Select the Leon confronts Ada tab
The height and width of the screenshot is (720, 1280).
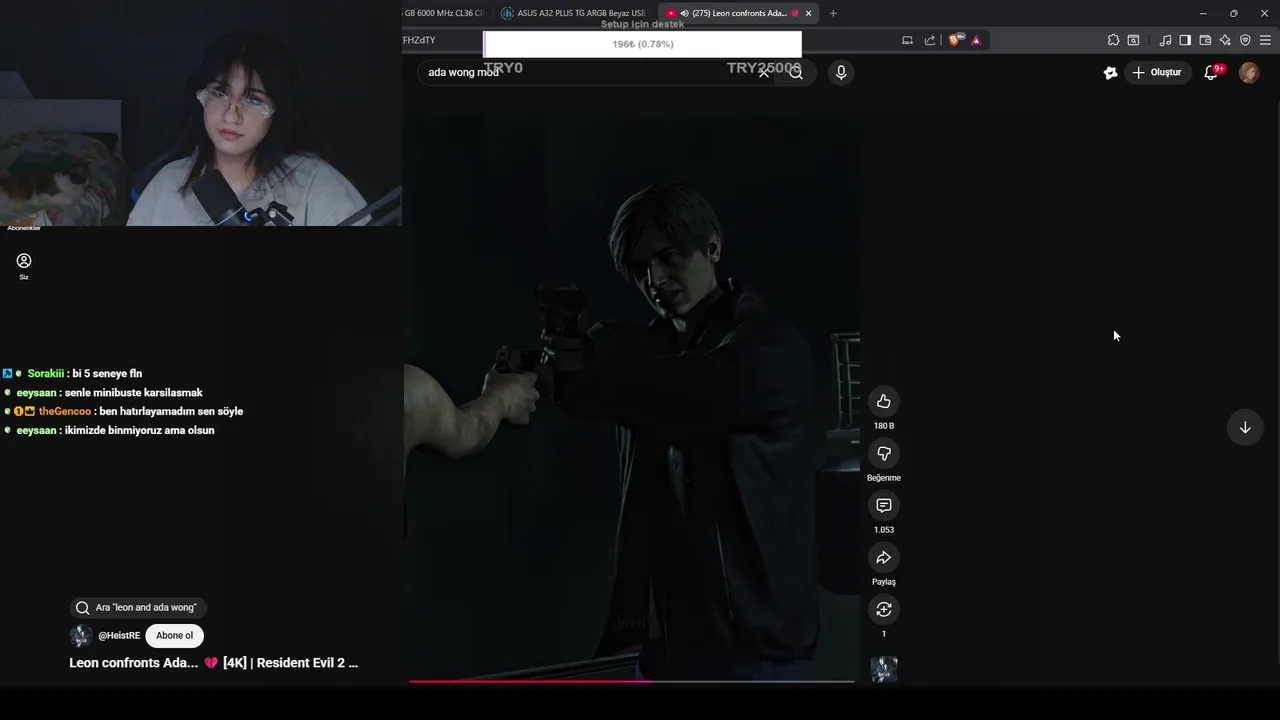click(x=738, y=13)
